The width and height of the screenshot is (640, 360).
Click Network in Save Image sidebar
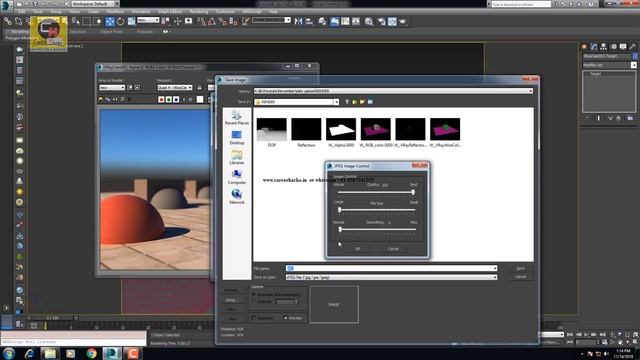click(x=236, y=197)
